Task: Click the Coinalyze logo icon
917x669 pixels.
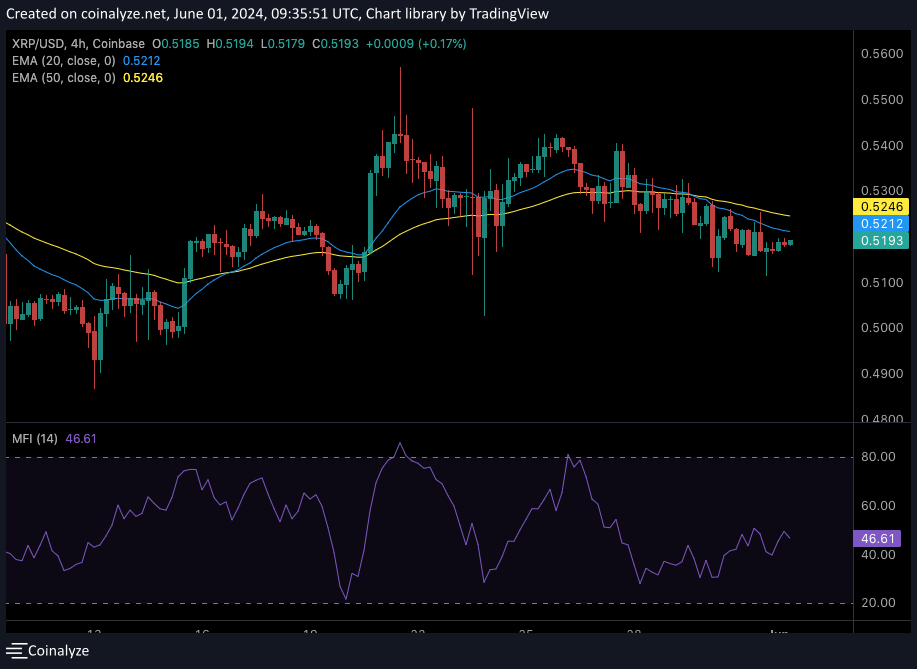Action: point(16,651)
